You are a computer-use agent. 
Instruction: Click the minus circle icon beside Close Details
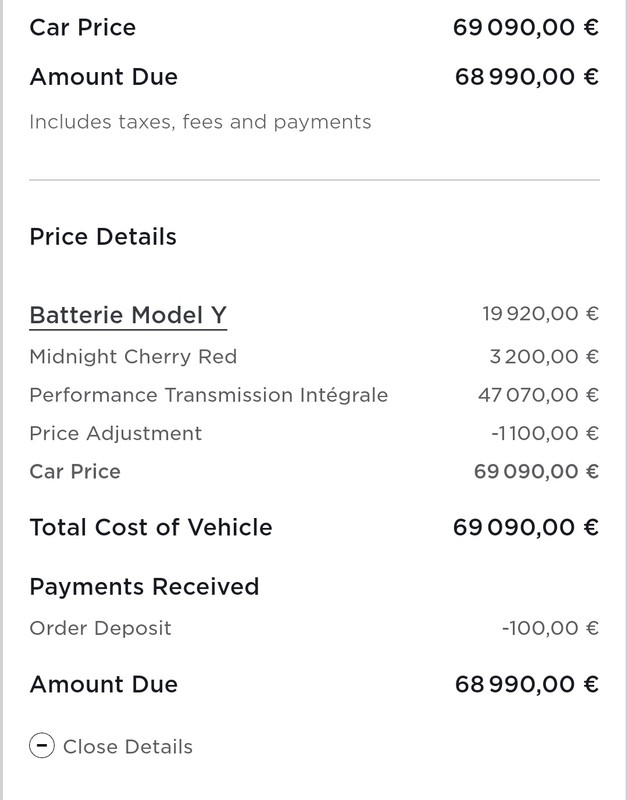tap(42, 746)
